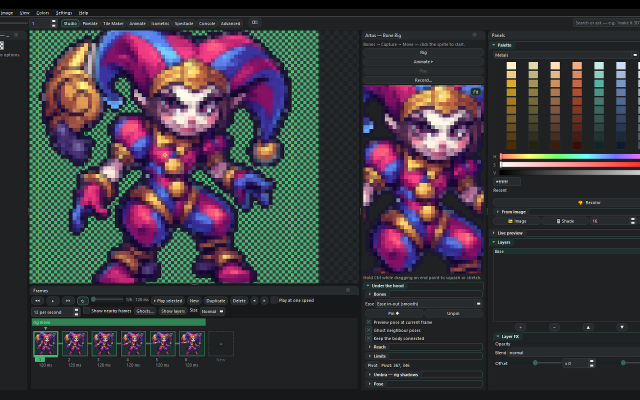This screenshot has width=640, height=400.
Task: Move layer up with the up arrow
Action: (588, 327)
